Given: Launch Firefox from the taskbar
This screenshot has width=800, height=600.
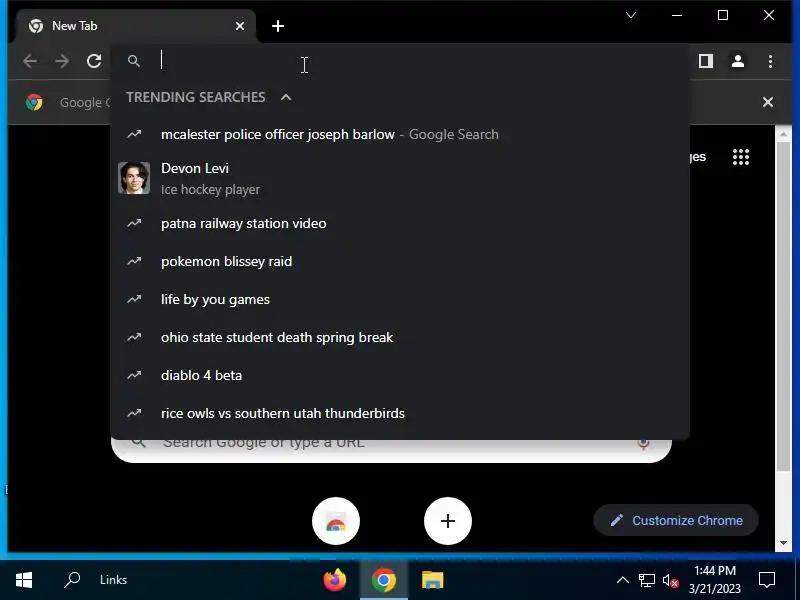Looking at the screenshot, I should click(x=335, y=580).
